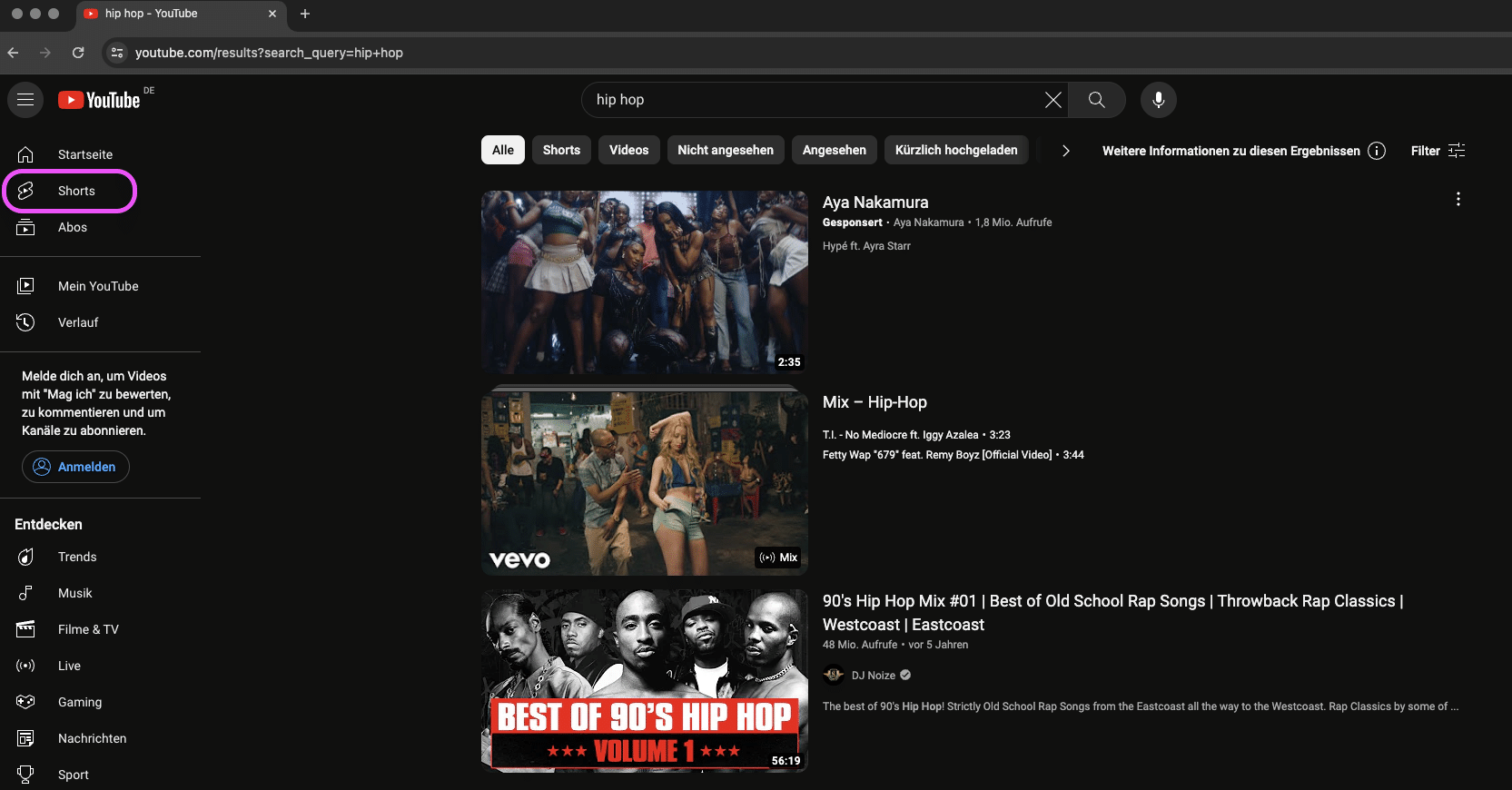Click the Anmelden sign-in button
The height and width of the screenshot is (790, 1512).
point(75,467)
